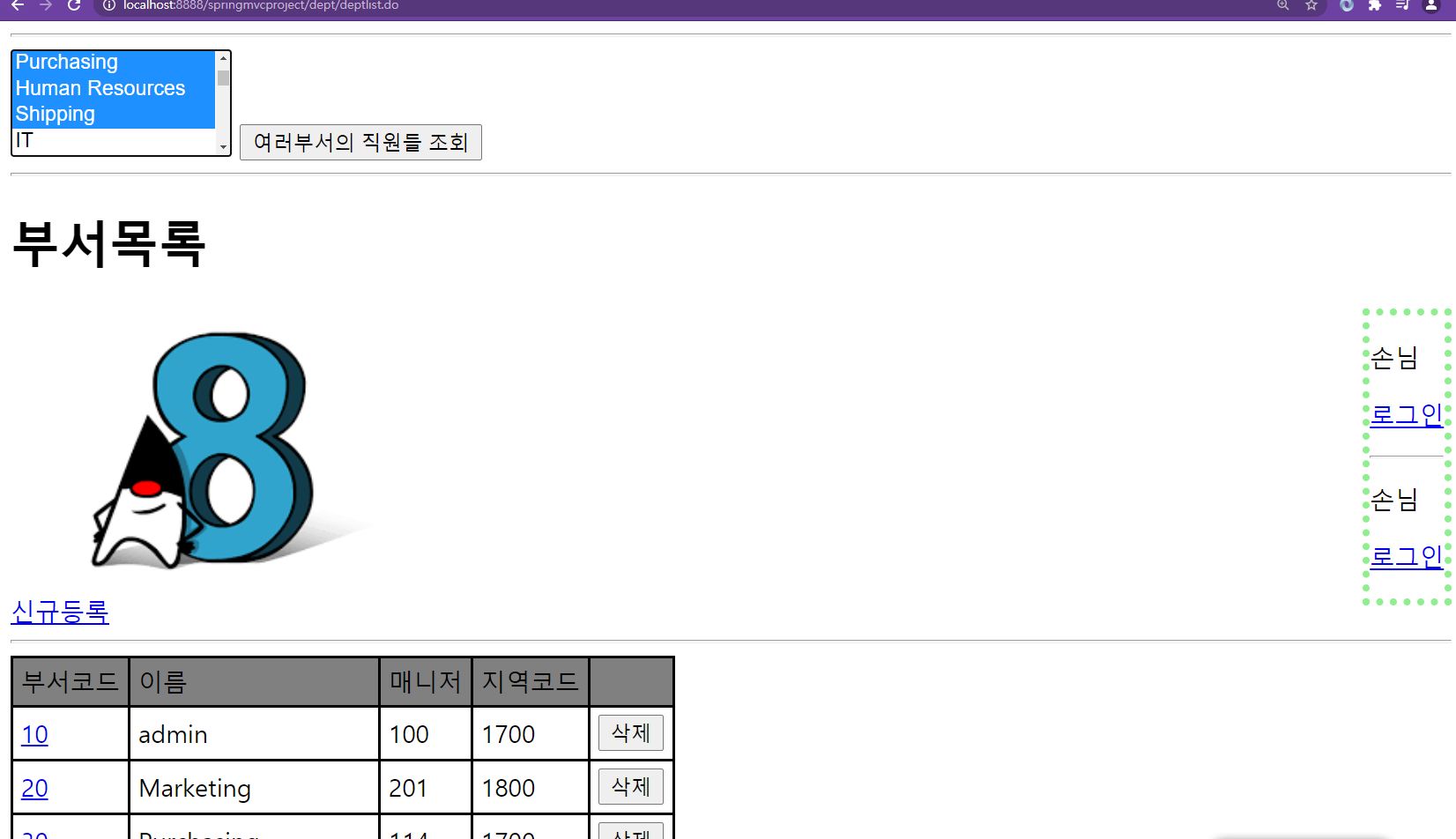Click the round blue extension icon
1456x839 pixels.
point(1347,5)
